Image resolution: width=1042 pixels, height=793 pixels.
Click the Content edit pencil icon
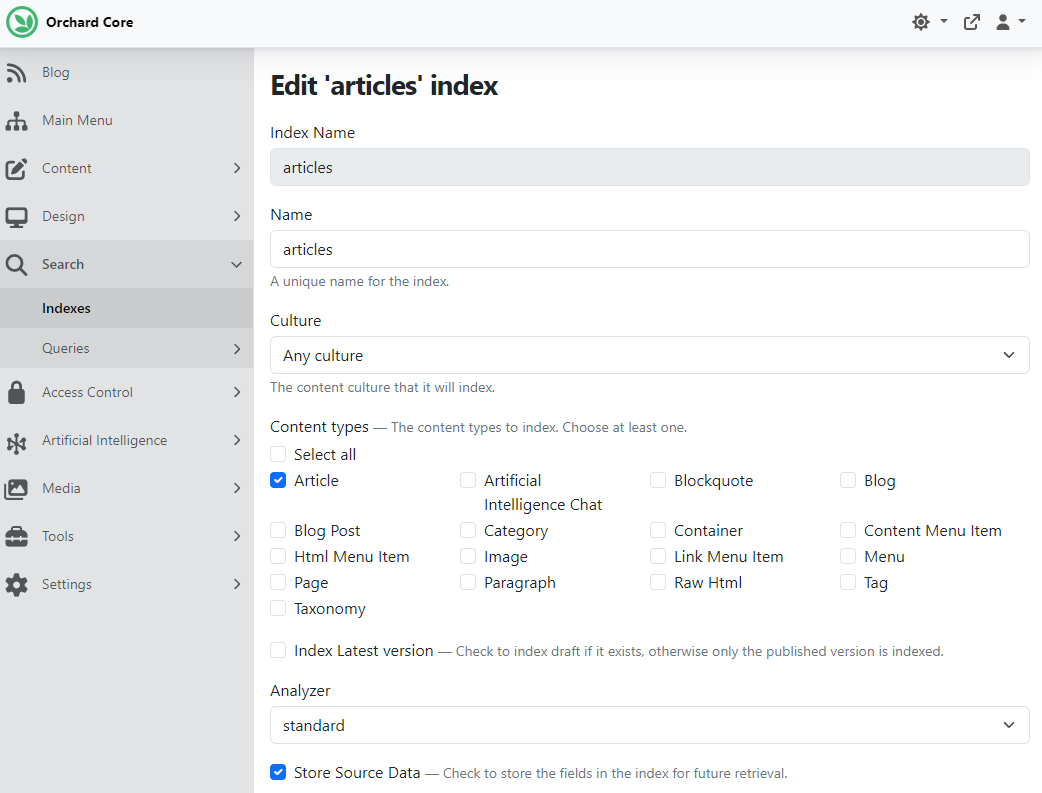click(16, 169)
